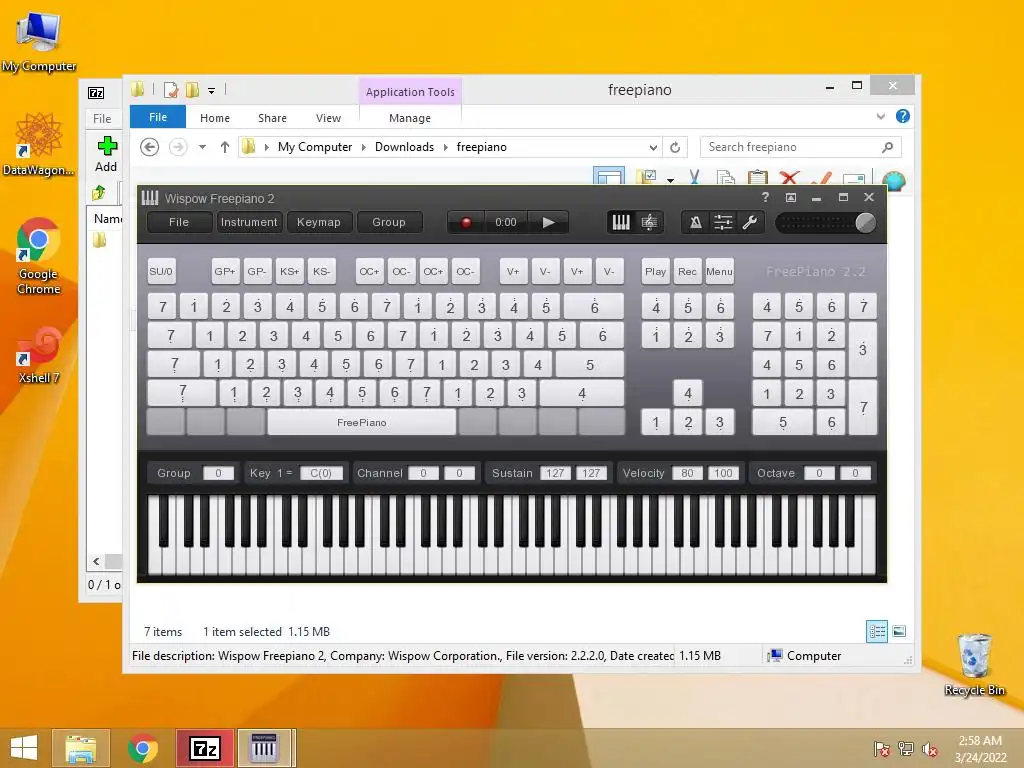The image size is (1024, 768).
Task: Click the first Velocity value 80
Action: [687, 473]
